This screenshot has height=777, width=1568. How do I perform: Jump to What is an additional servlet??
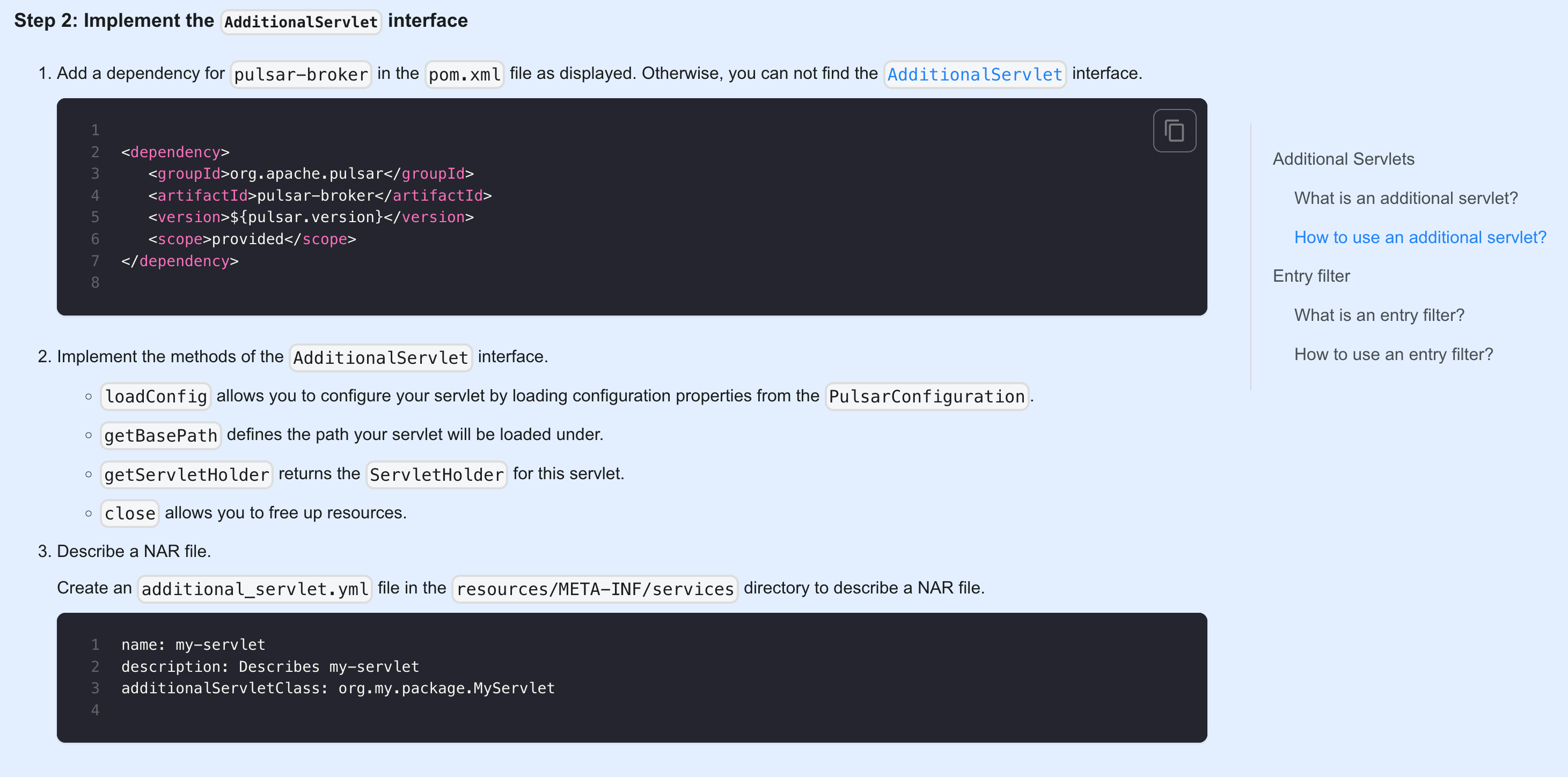coord(1405,198)
